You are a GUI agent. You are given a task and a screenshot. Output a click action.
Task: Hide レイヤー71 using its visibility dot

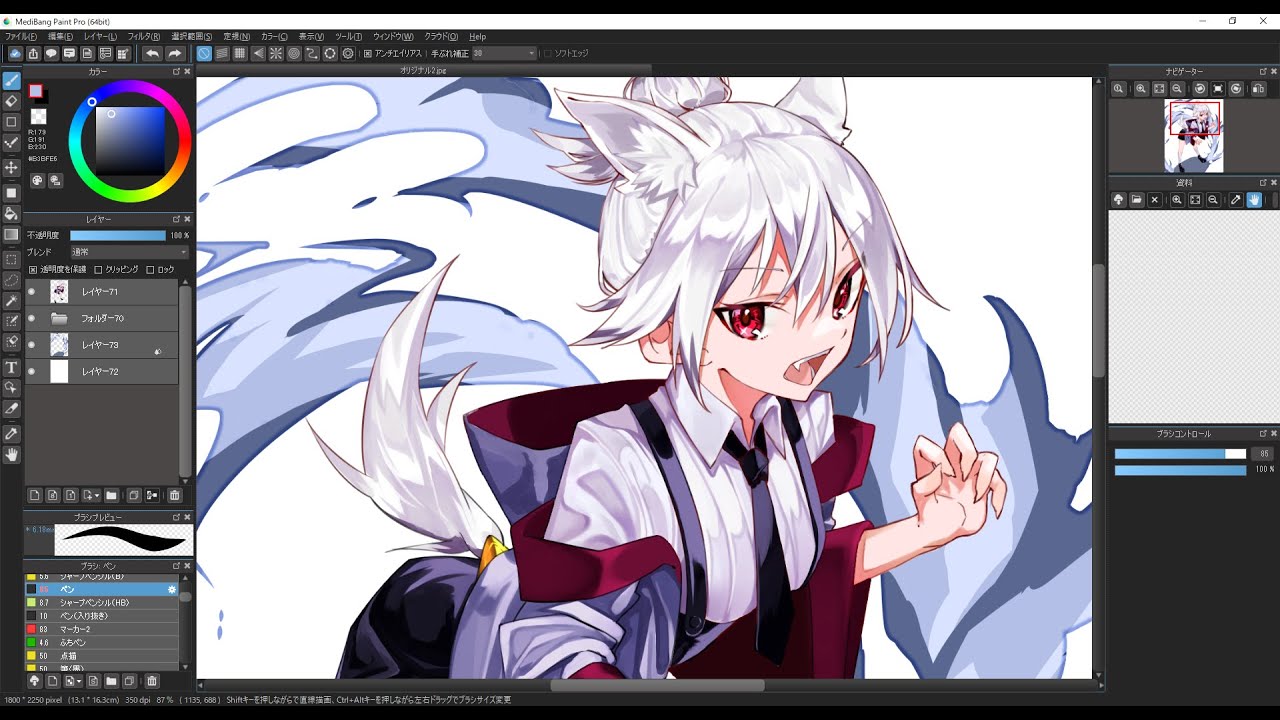[32, 292]
